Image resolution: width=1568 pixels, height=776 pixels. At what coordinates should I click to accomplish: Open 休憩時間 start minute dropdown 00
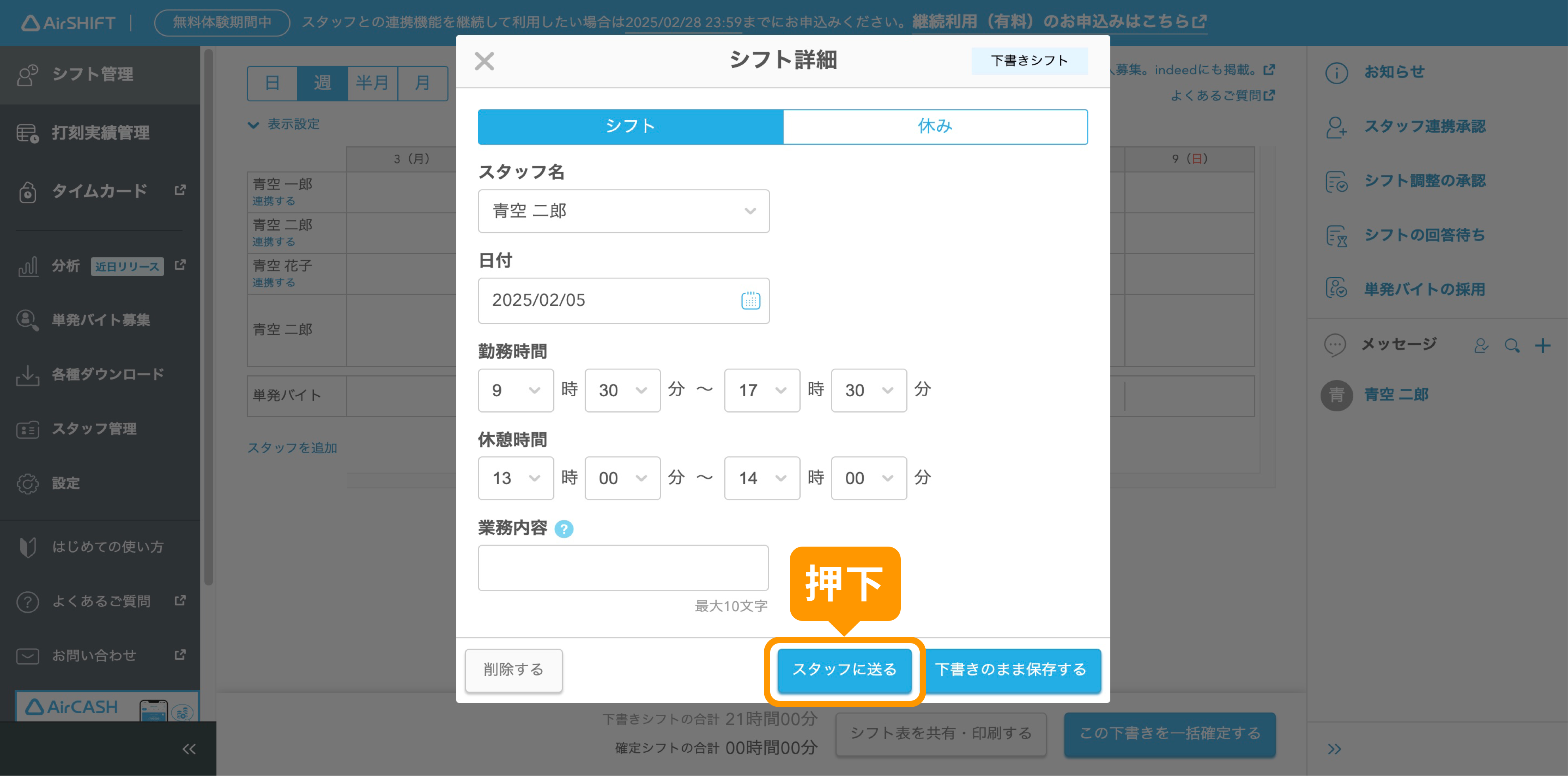click(622, 478)
